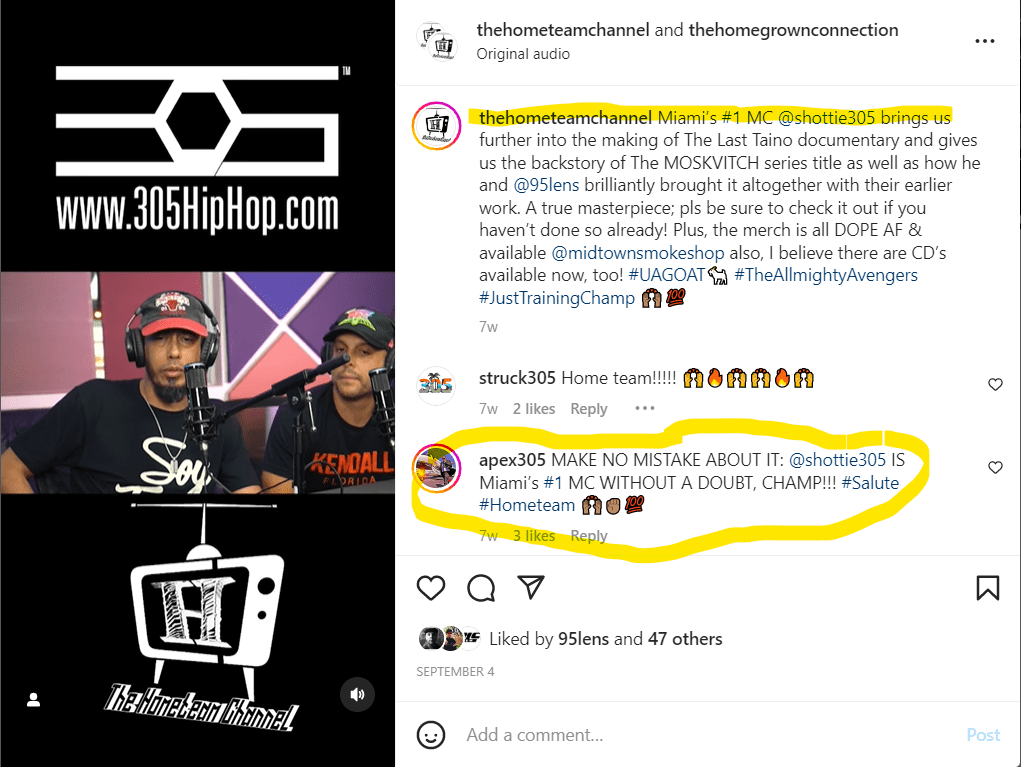This screenshot has height=767, width=1021.
Task: Like the struck305 comment
Action: (995, 385)
